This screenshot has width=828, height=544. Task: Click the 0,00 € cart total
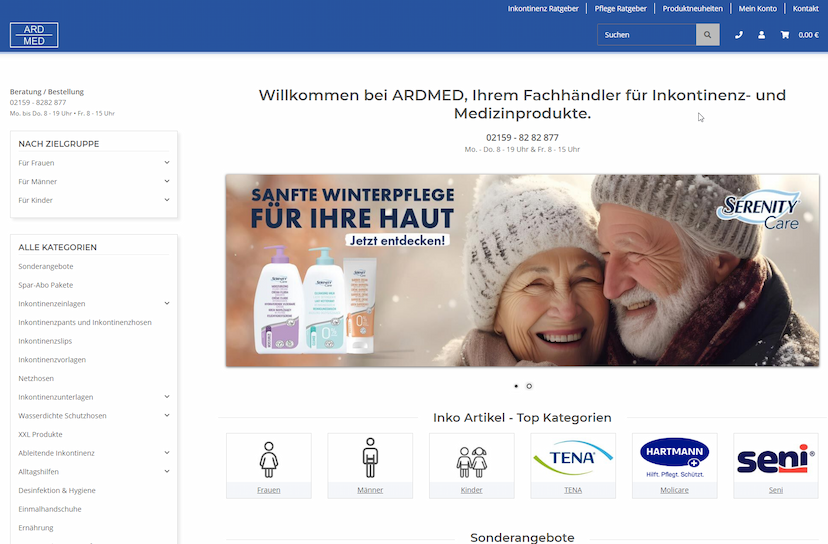coord(808,35)
